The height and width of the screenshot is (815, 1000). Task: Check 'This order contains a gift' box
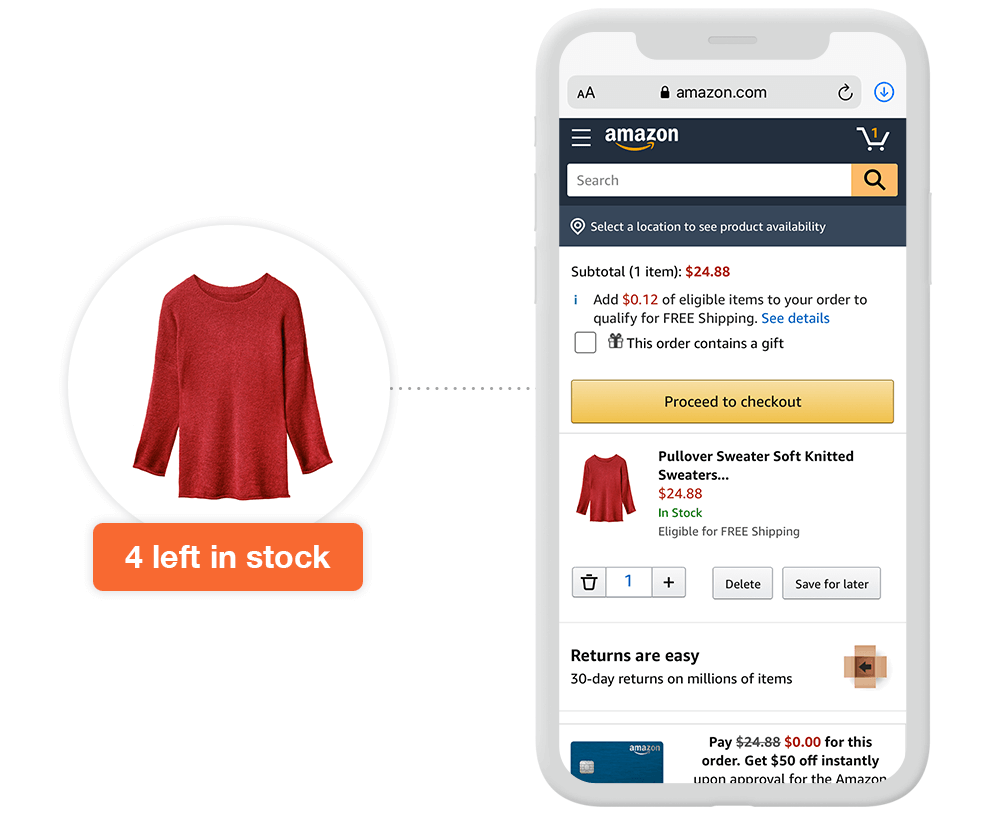(585, 342)
